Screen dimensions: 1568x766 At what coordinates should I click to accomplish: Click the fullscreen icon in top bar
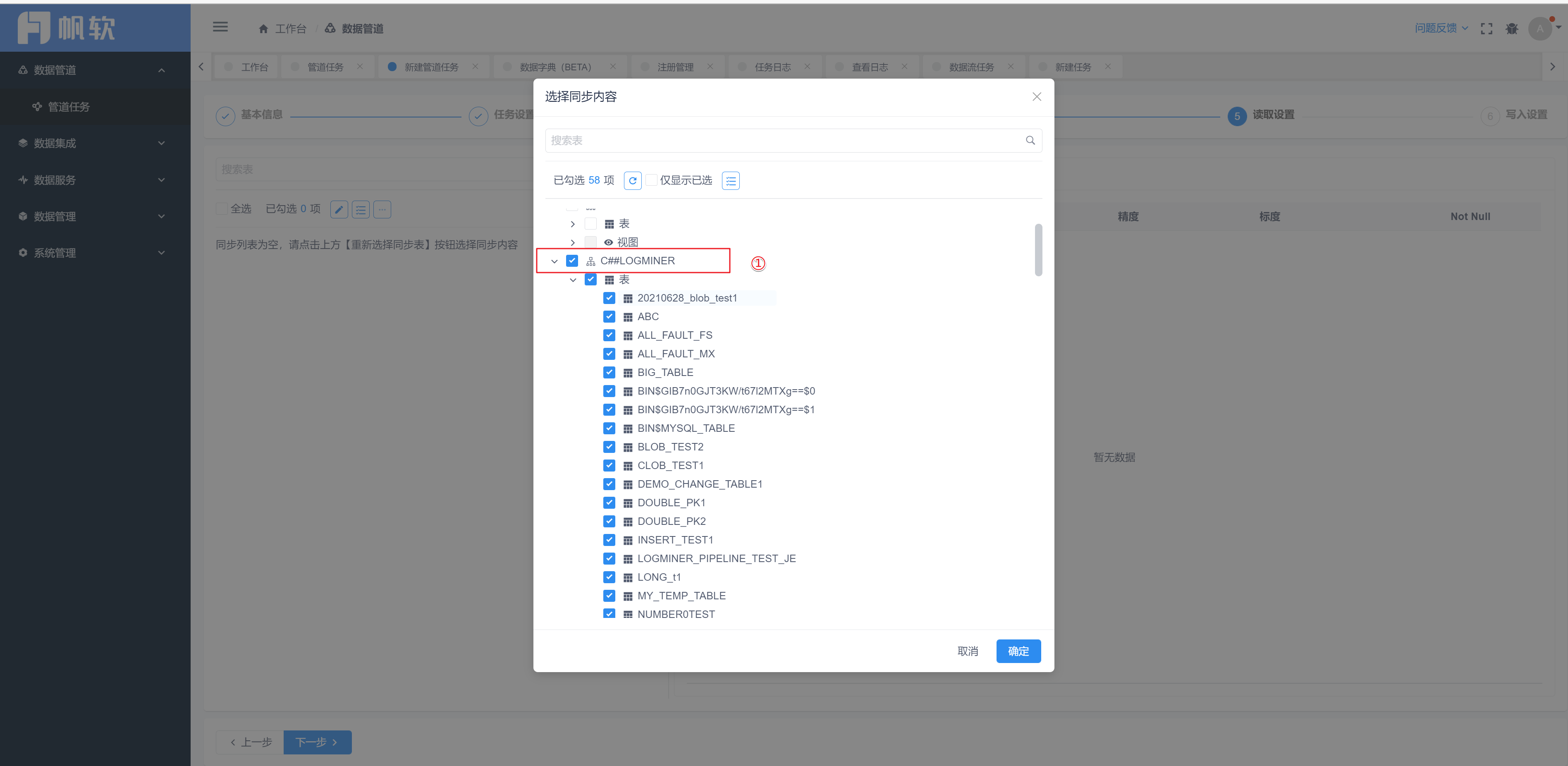click(1487, 29)
